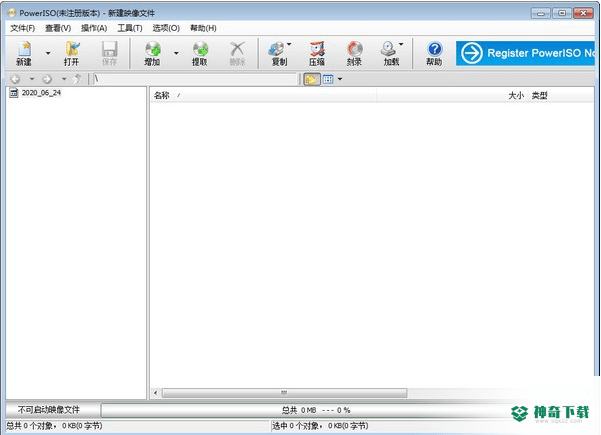Viewport: 601px width, 435px height.
Task: Click the 加载 (Mount) toolbar icon
Action: point(389,53)
